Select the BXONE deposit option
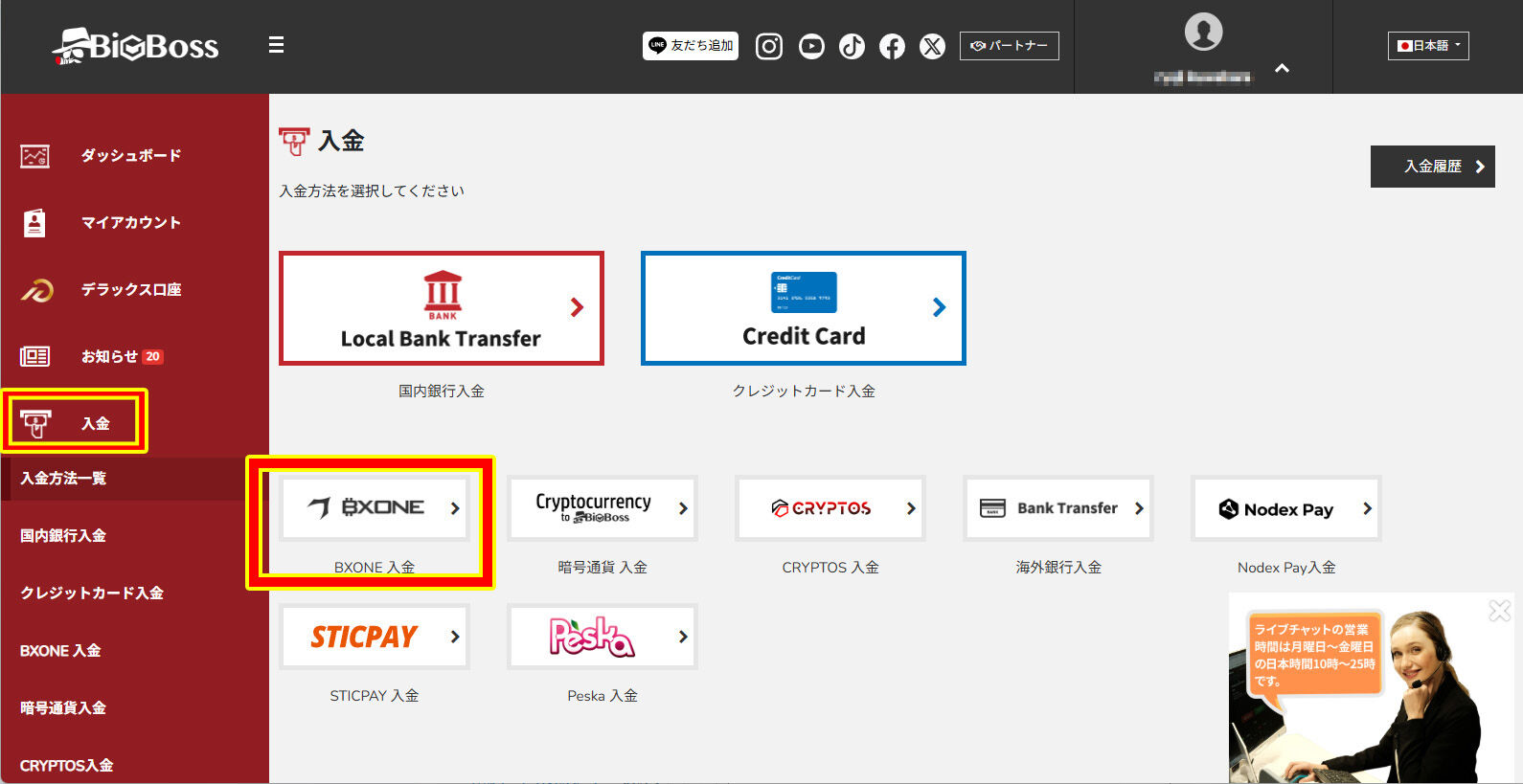 pyautogui.click(x=375, y=508)
